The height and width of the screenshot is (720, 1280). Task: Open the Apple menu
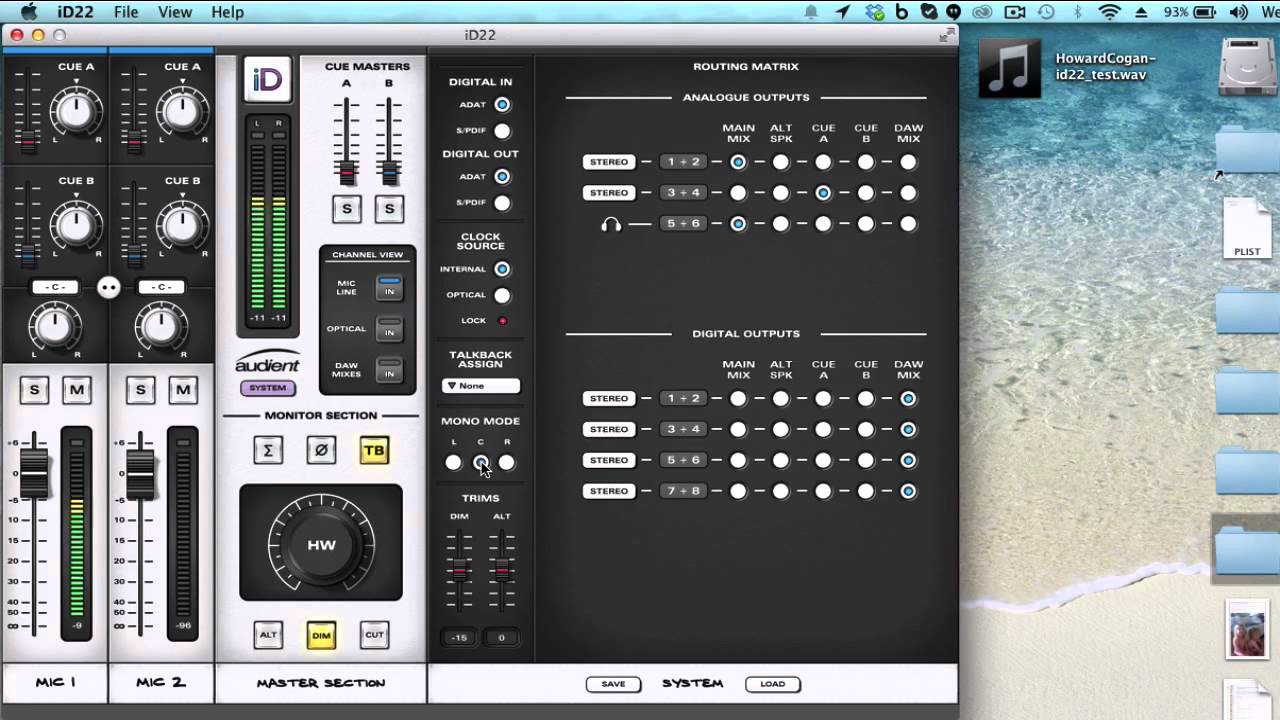(x=29, y=12)
